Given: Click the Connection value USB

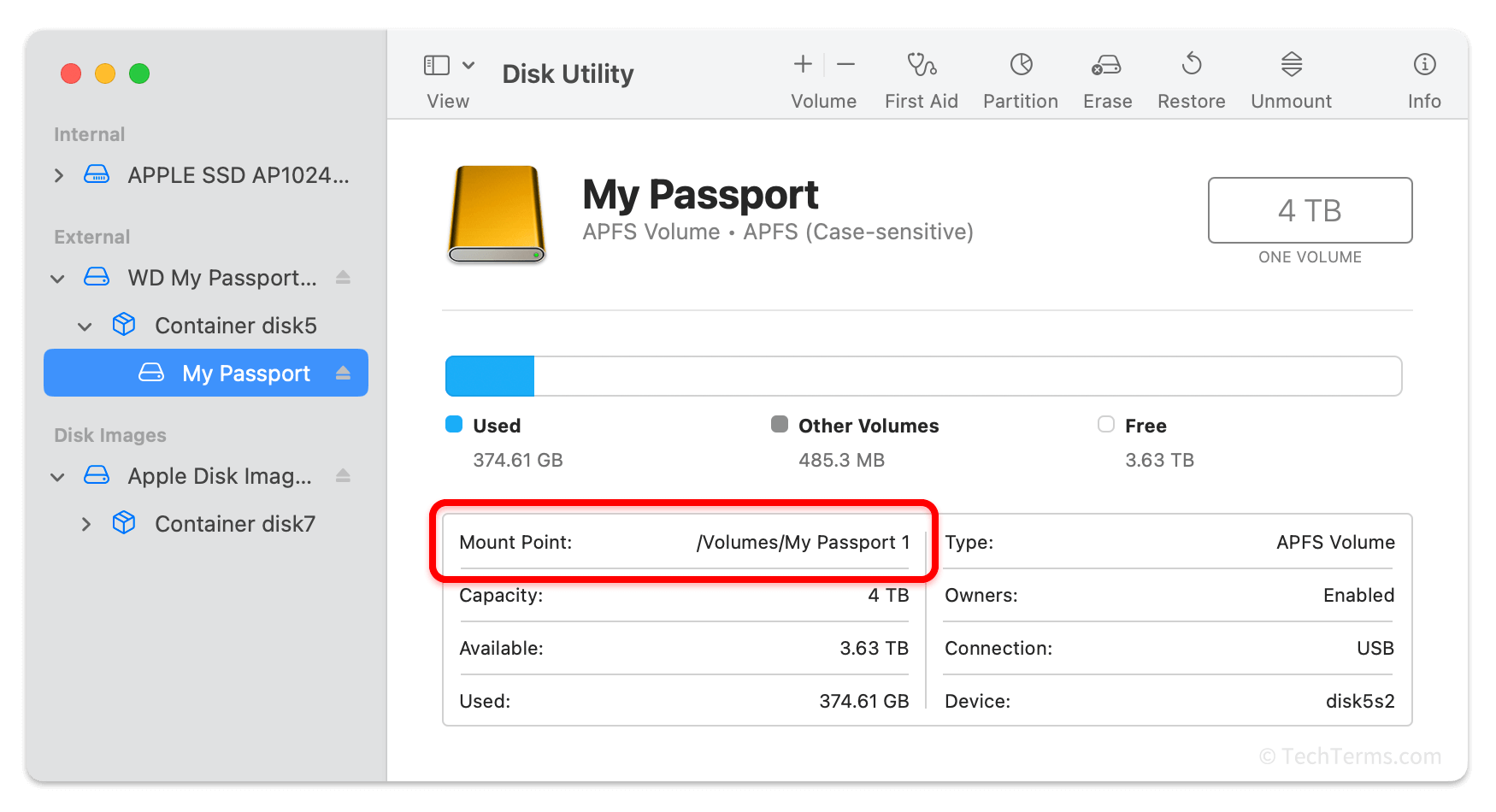Looking at the screenshot, I should tap(1375, 648).
